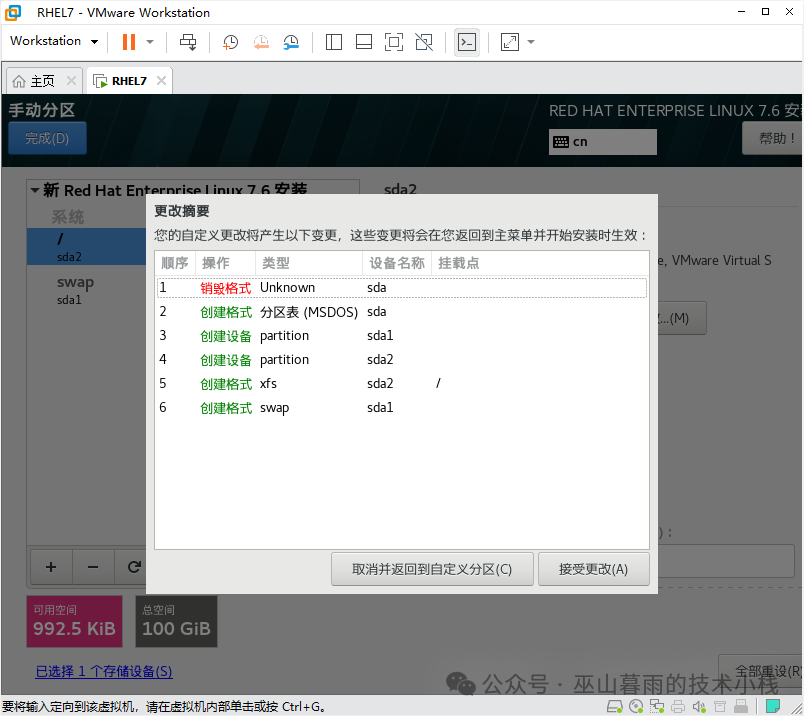
Task: Send Ctrl+Alt+Del to the guest
Action: click(x=187, y=41)
